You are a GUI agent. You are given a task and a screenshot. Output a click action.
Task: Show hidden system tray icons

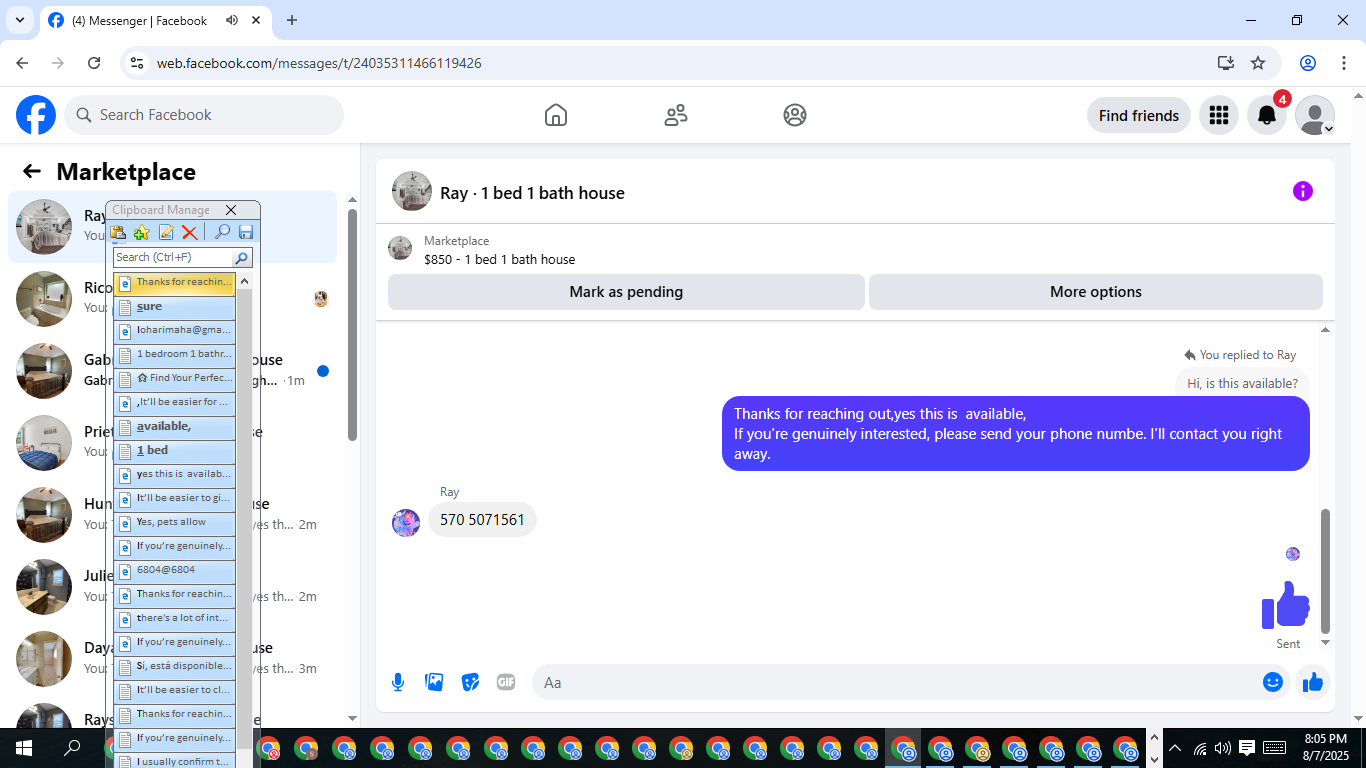click(1175, 748)
